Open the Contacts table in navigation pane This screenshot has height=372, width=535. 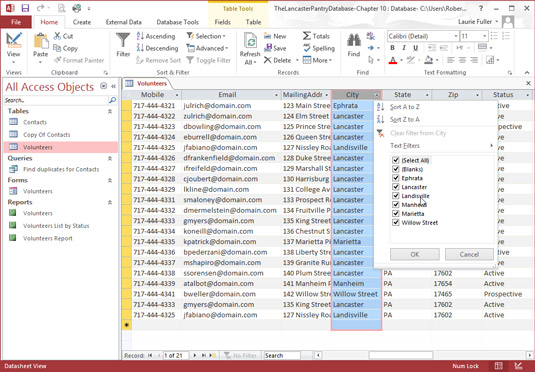(35, 122)
